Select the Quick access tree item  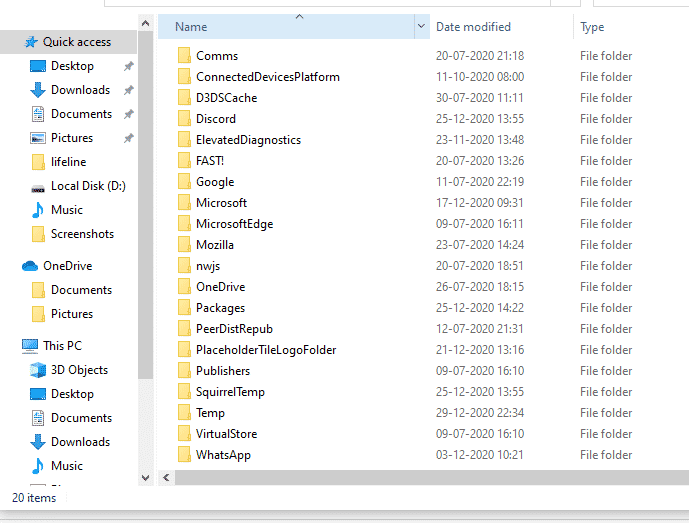tap(69, 42)
